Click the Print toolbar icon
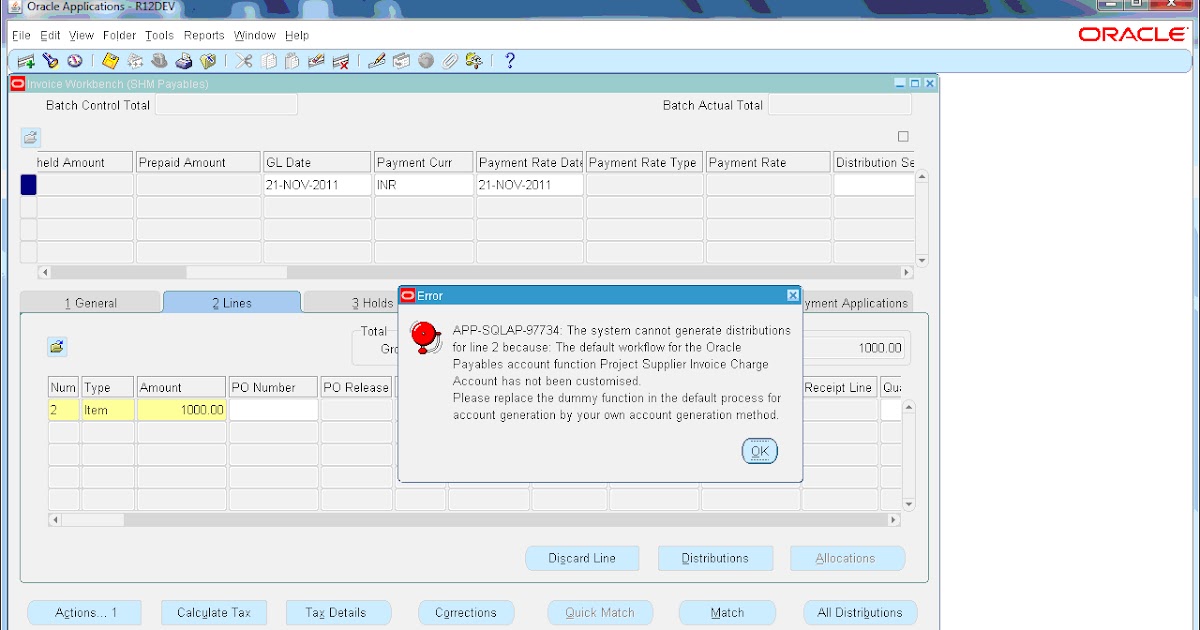The height and width of the screenshot is (630, 1200). (x=184, y=61)
